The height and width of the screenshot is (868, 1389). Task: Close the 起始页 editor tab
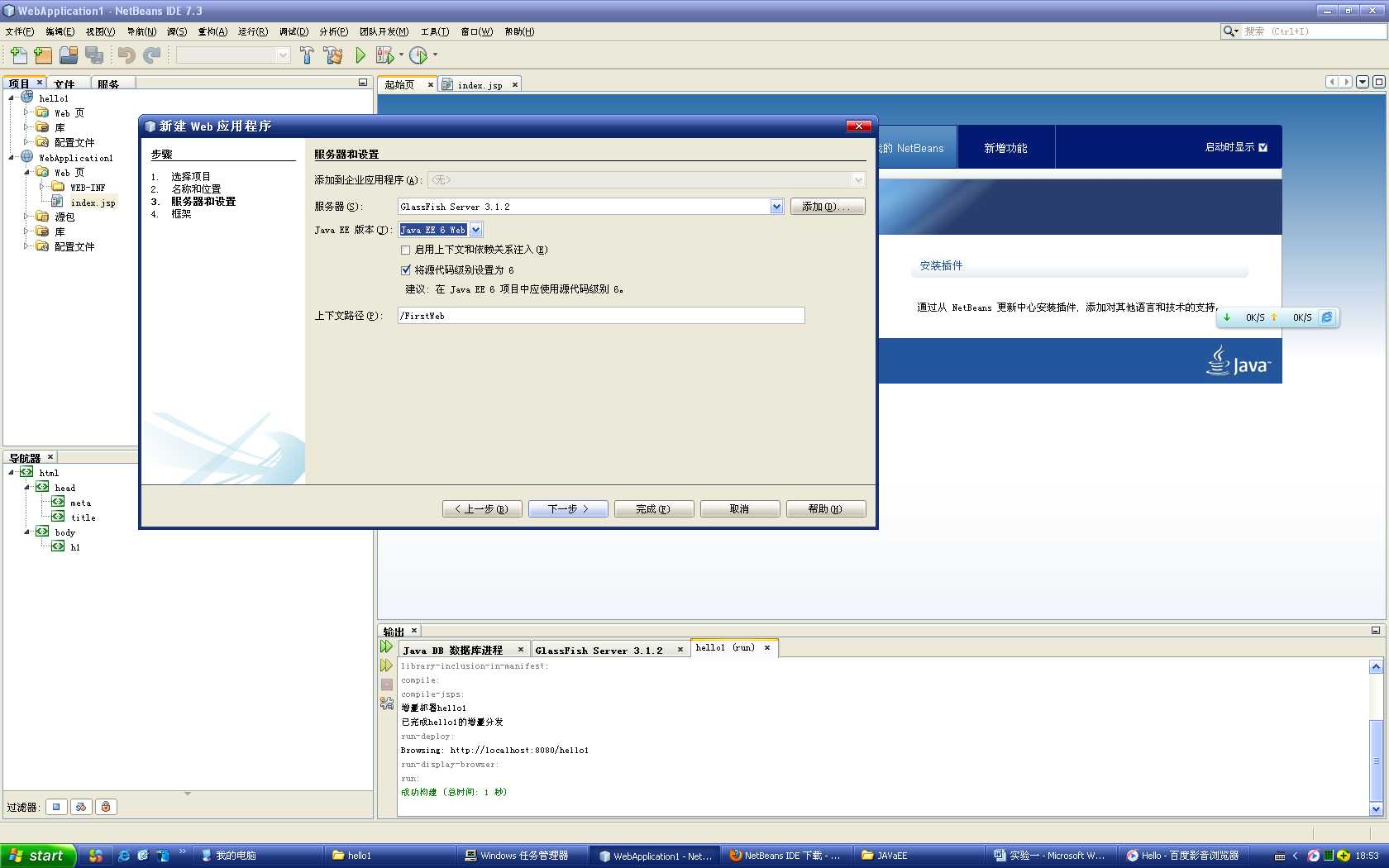(431, 85)
